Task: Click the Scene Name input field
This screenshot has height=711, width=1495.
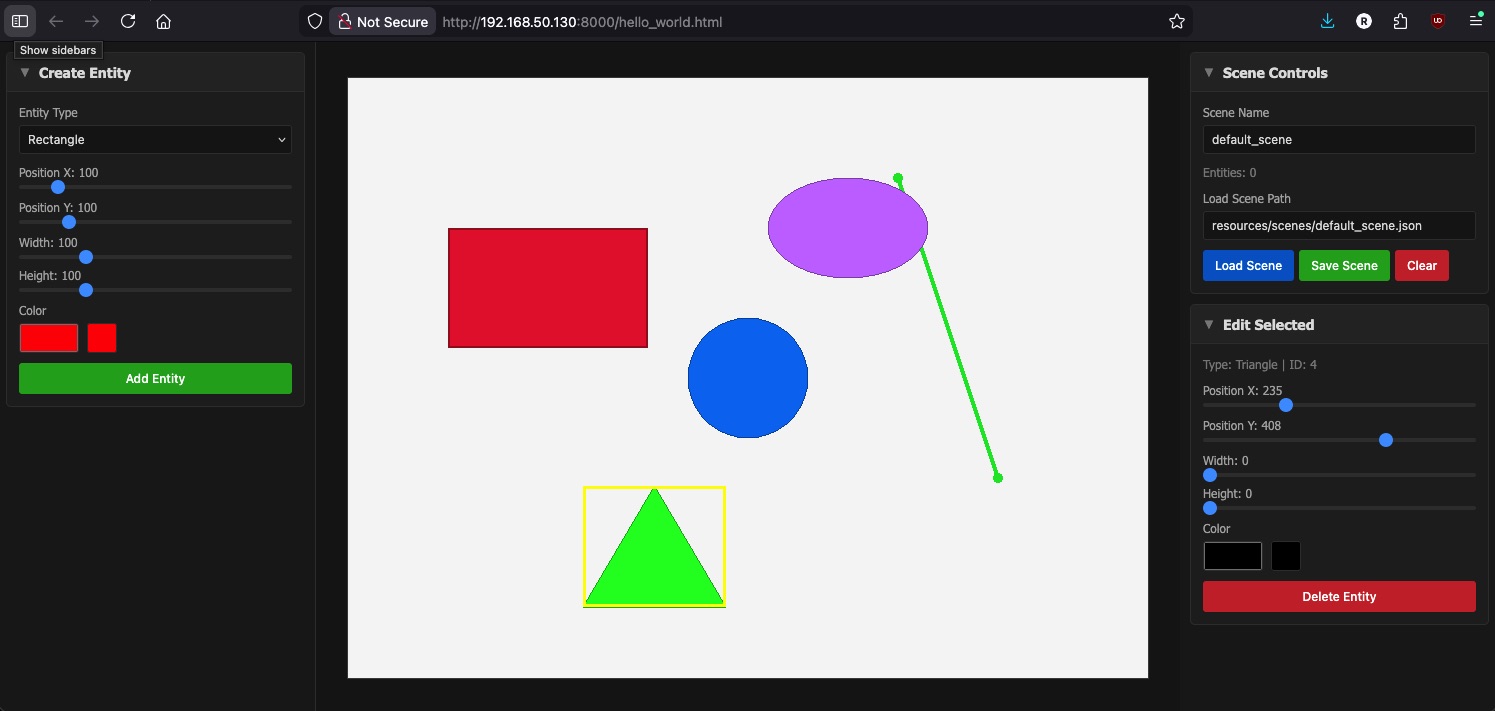Action: pyautogui.click(x=1339, y=140)
